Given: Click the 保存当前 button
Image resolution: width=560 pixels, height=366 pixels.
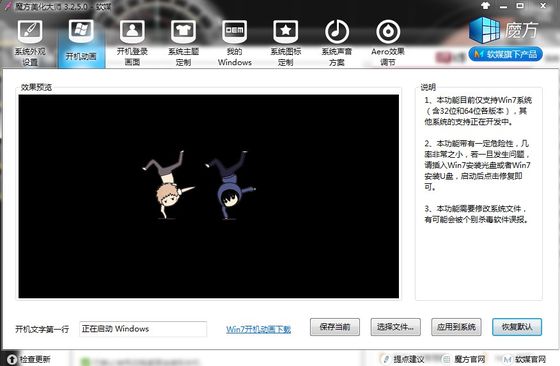Looking at the screenshot, I should click(335, 327).
